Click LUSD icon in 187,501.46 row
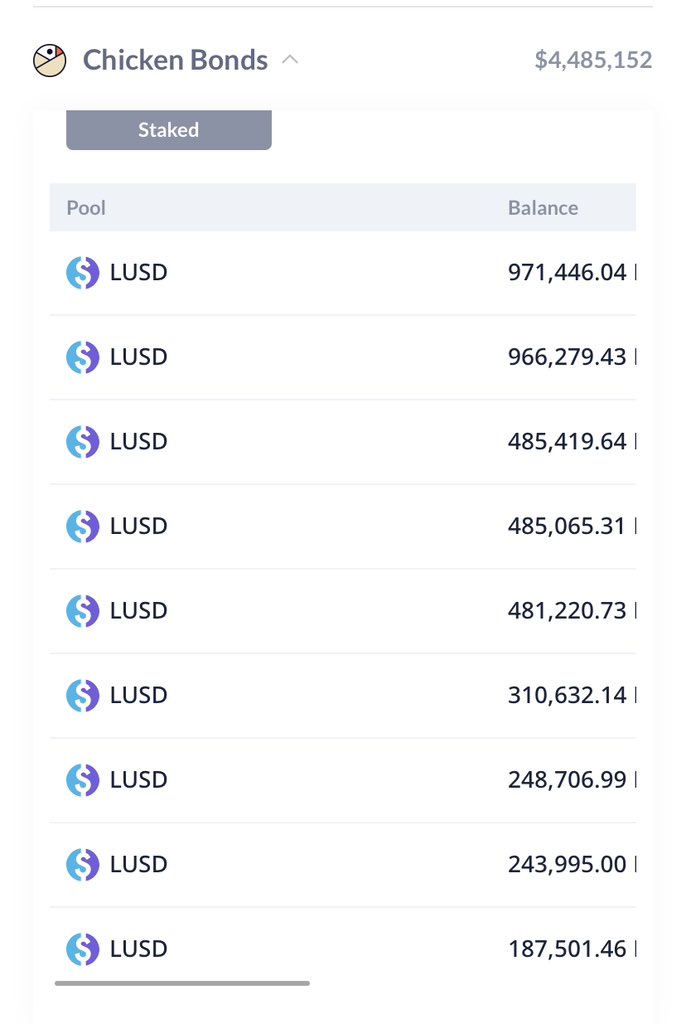686x1024 pixels. (x=83, y=948)
